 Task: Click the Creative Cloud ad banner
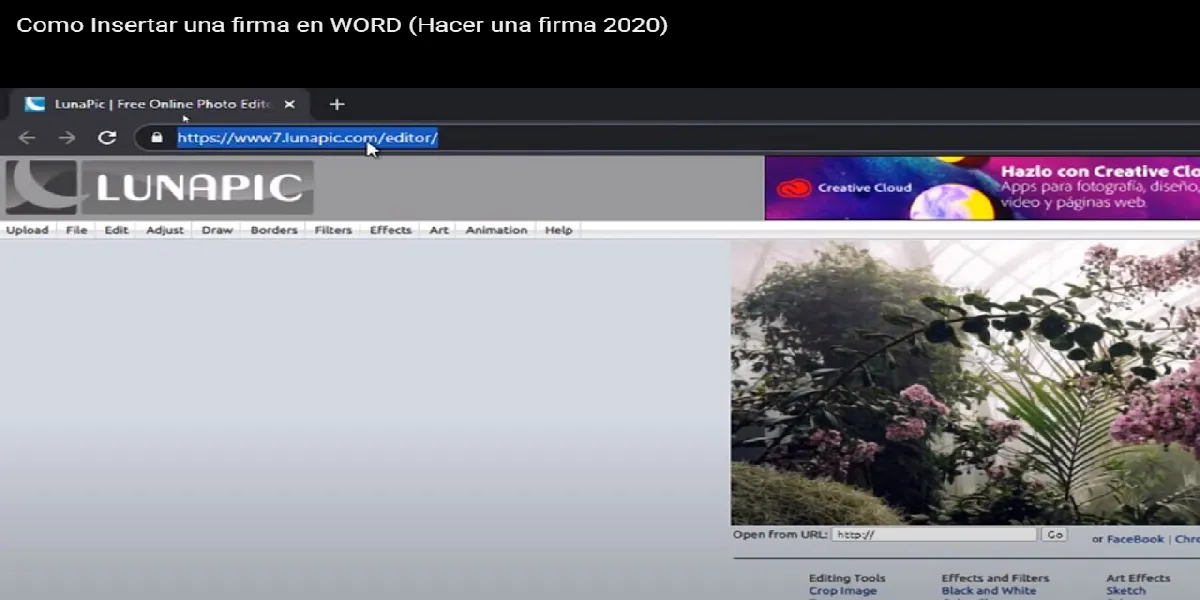click(x=982, y=188)
